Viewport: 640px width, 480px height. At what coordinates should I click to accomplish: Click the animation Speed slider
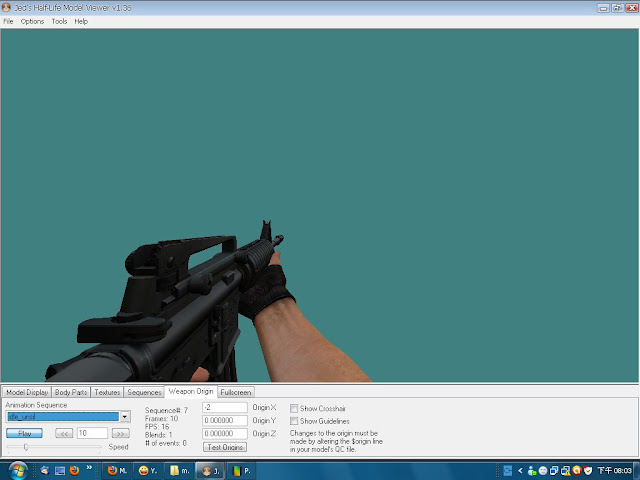click(53, 447)
